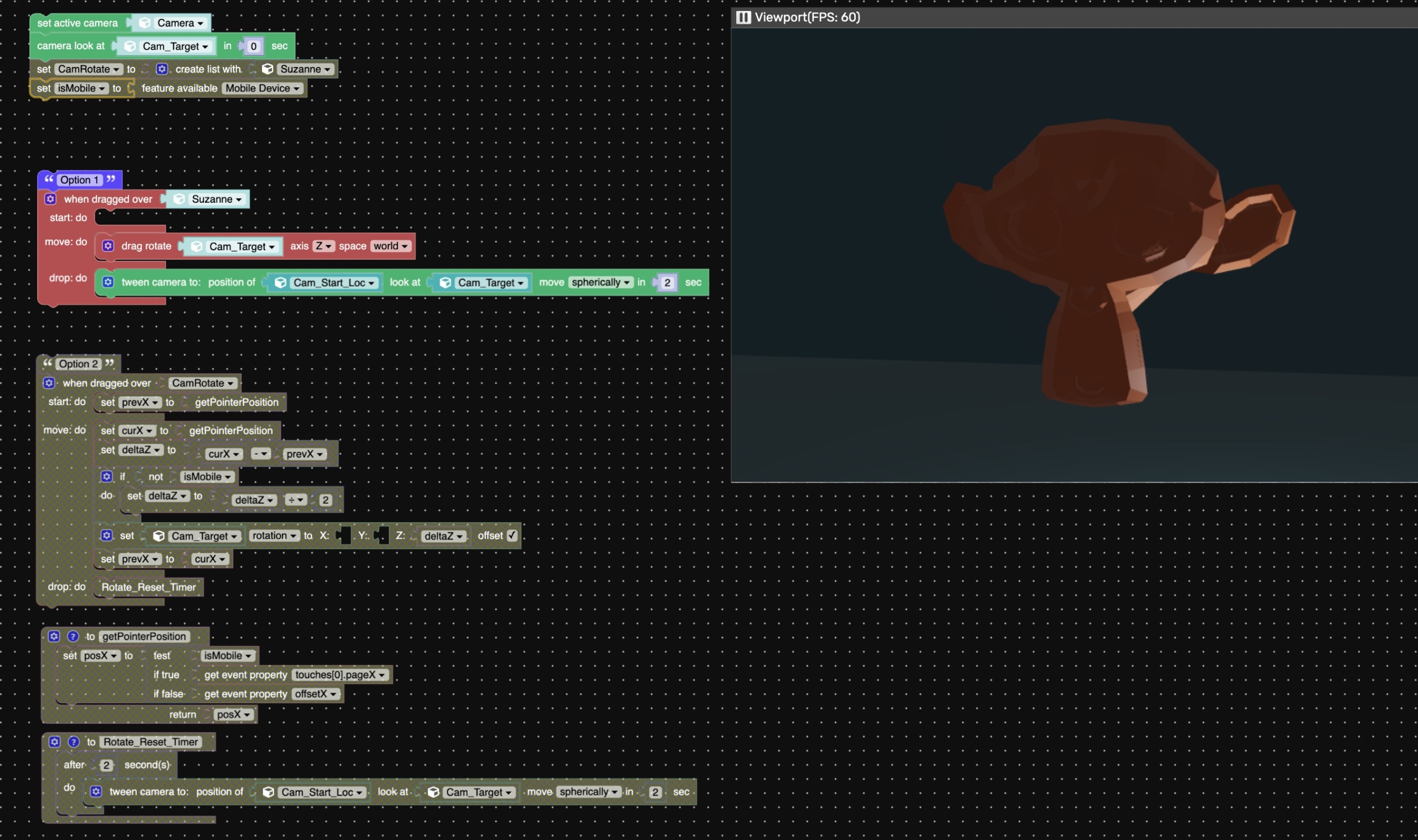Click cube icon beside Suzanne in create list
Image resolution: width=1418 pixels, height=840 pixels.
pyautogui.click(x=268, y=69)
